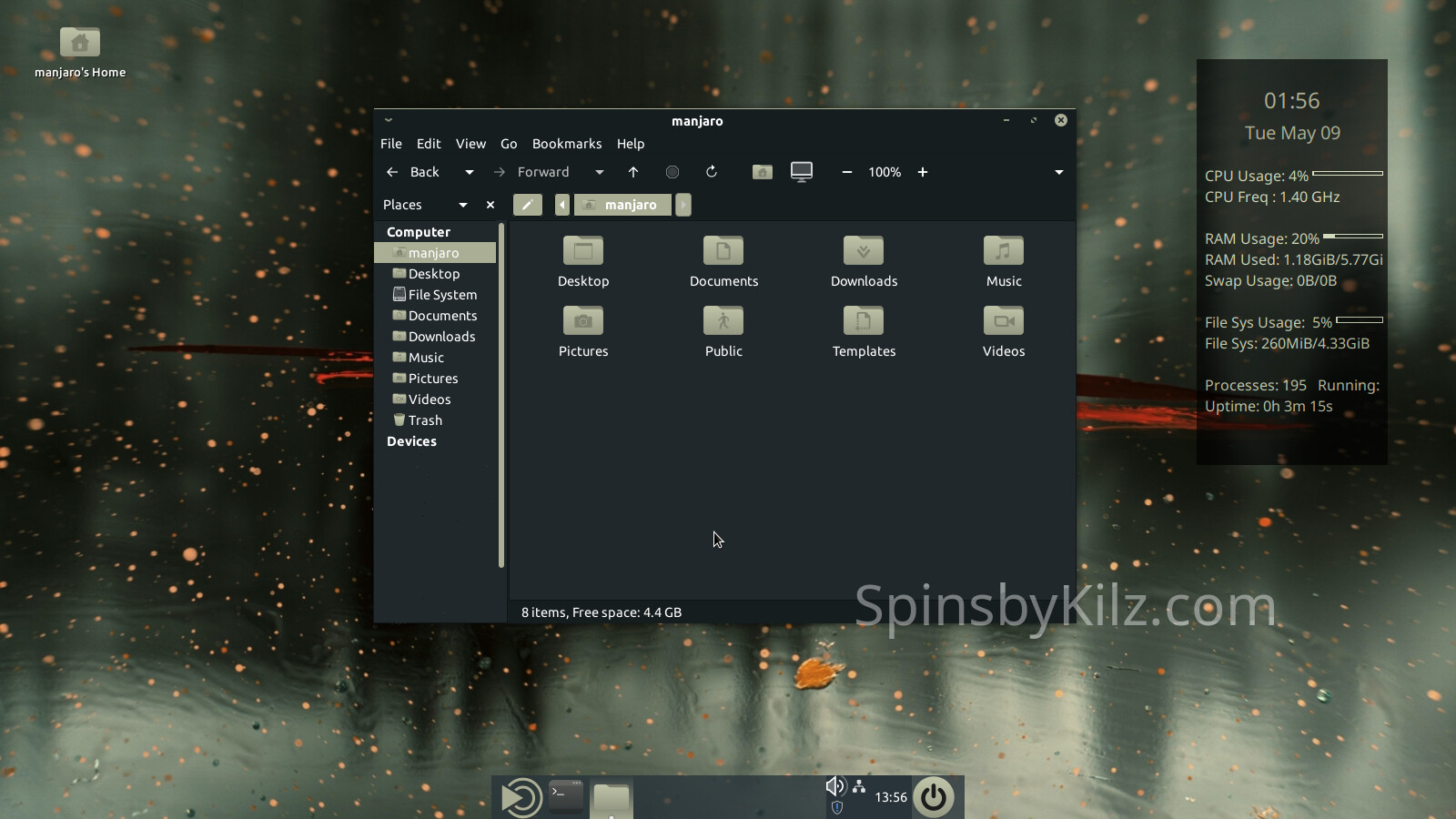Expand the Back history dropdown arrow
Screen dimensions: 1456x819
470,172
